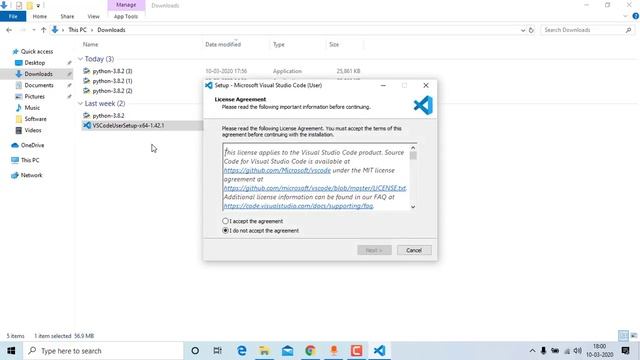
Task: Open Mail app from taskbar
Action: (x=287, y=351)
